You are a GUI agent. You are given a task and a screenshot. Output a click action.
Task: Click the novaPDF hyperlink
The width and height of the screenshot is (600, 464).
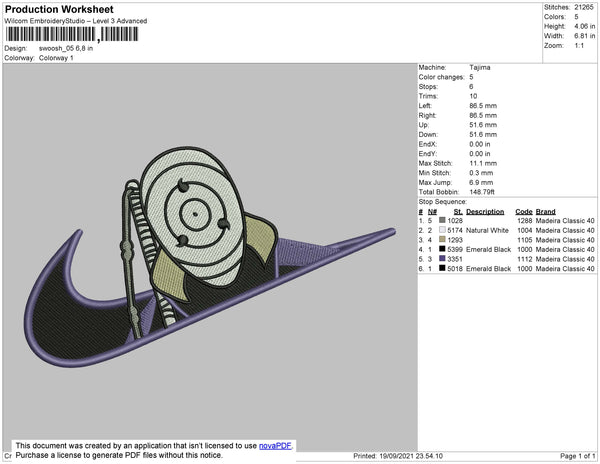(275, 446)
